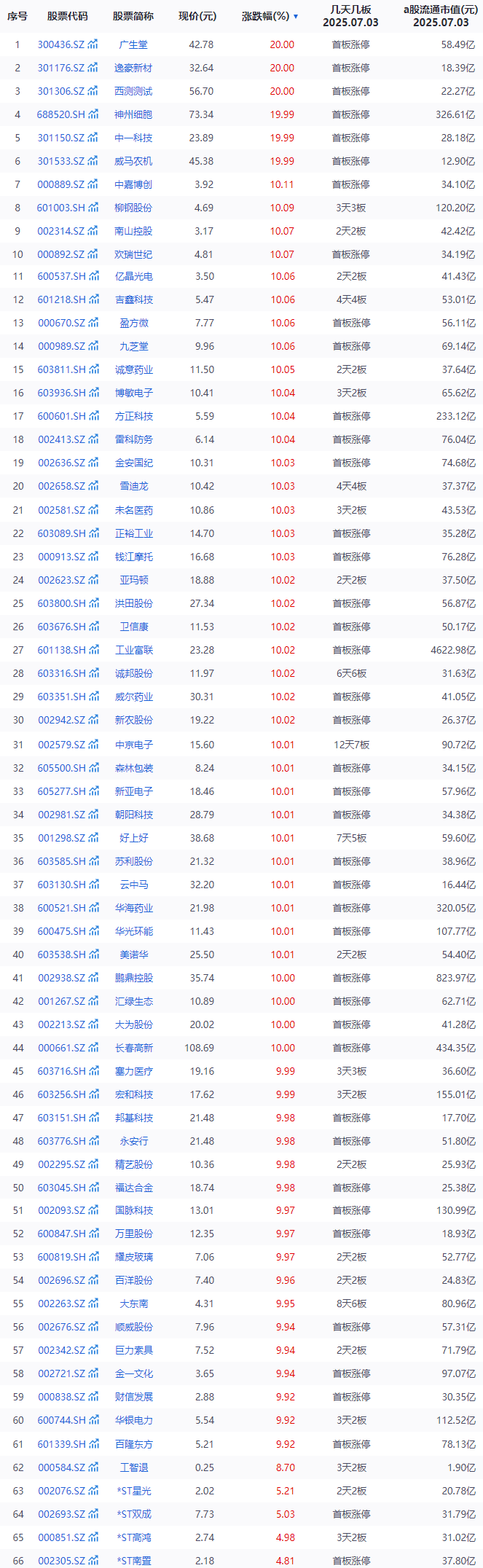The image size is (483, 1568).
Task: Select price value 108.69
Action: [200, 1048]
